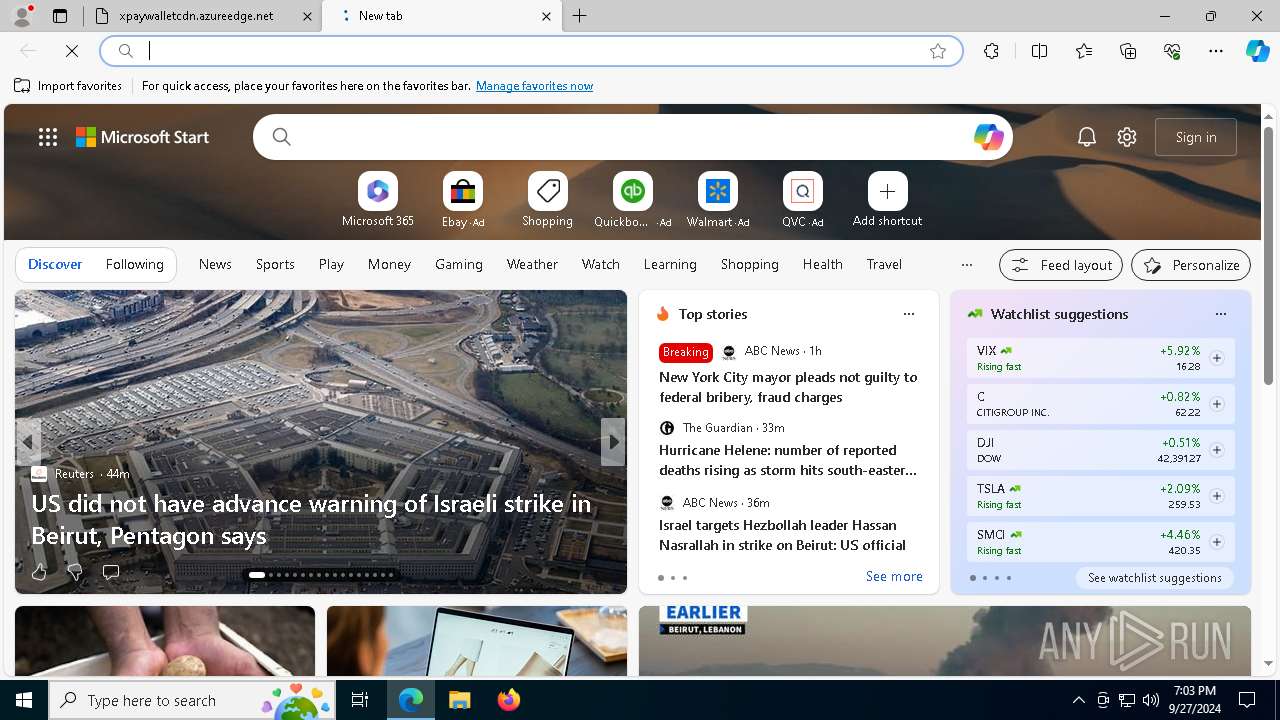Open the Sports category
Image resolution: width=1280 pixels, height=720 pixels.
click(275, 264)
